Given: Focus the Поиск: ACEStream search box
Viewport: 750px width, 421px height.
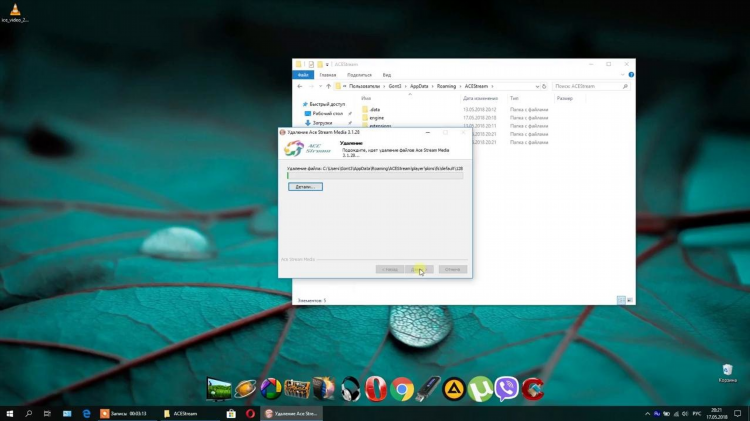Looking at the screenshot, I should [590, 86].
